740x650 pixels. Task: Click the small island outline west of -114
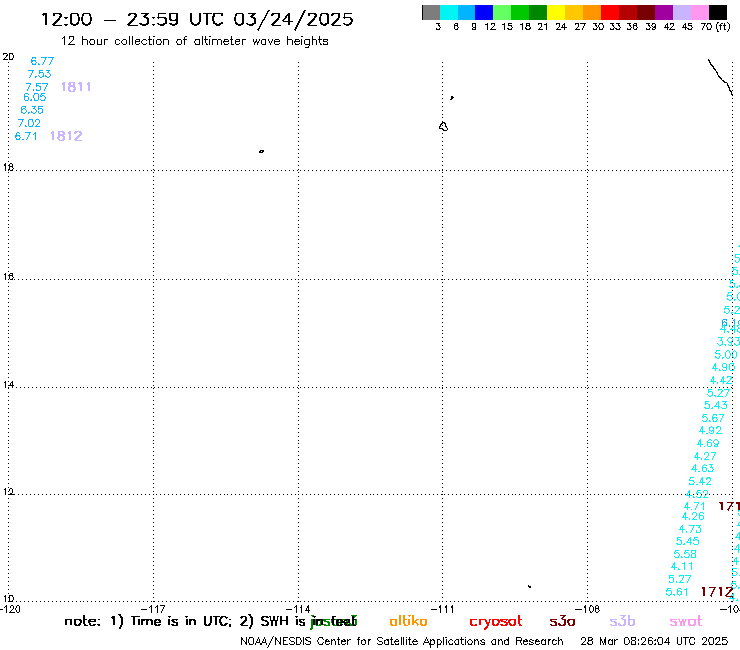click(x=261, y=152)
